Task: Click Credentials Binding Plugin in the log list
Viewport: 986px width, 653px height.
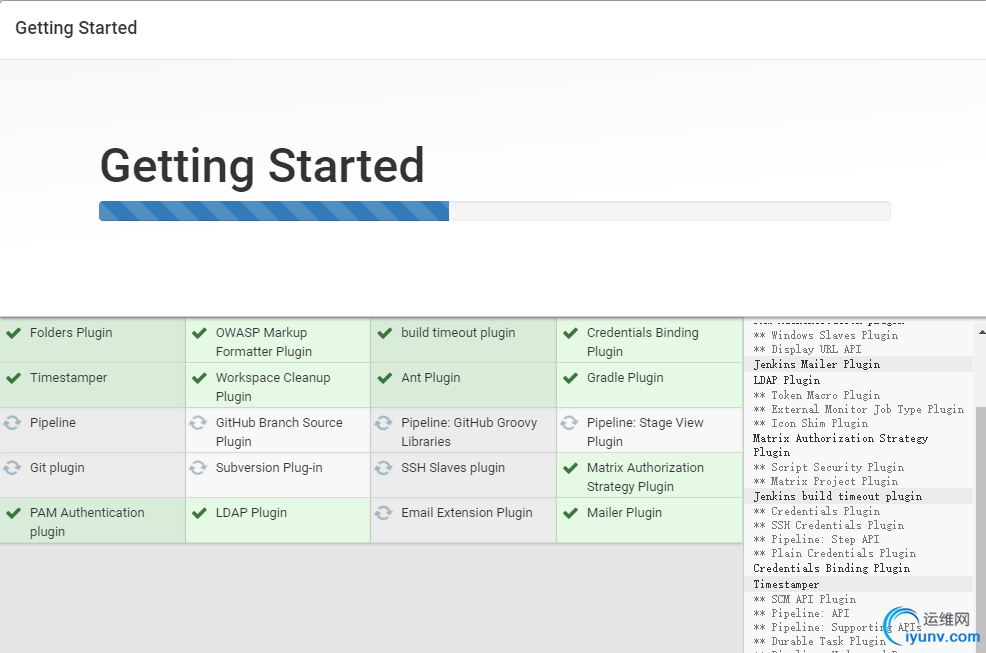Action: tap(831, 568)
